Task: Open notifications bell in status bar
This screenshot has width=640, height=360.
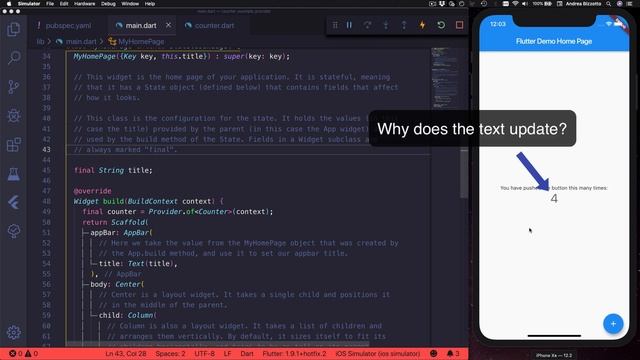Action: click(453, 353)
